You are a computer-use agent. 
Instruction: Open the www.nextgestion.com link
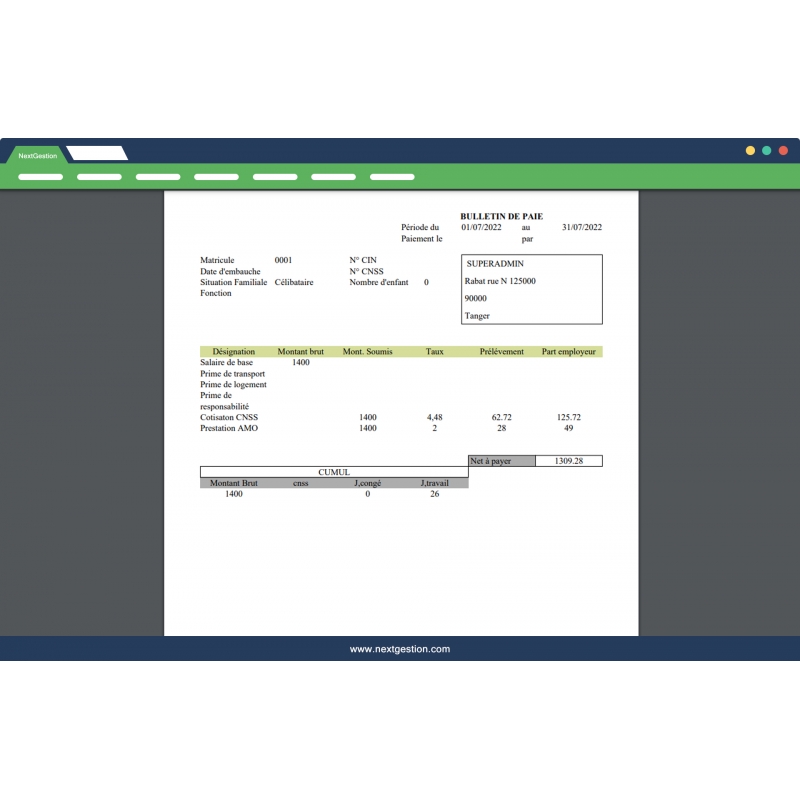click(x=400, y=648)
